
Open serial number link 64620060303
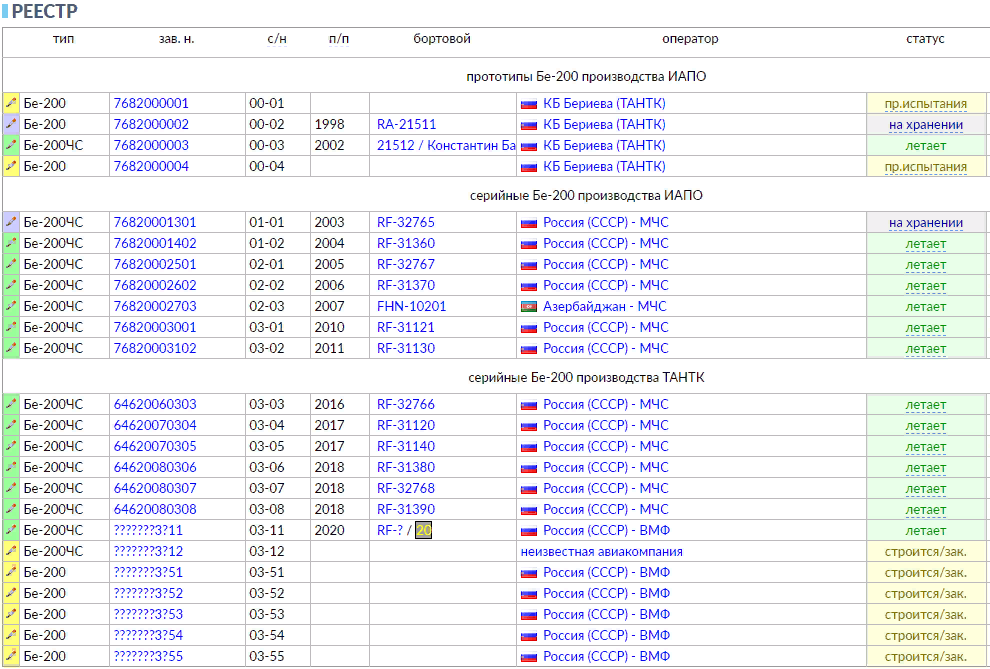tap(155, 404)
